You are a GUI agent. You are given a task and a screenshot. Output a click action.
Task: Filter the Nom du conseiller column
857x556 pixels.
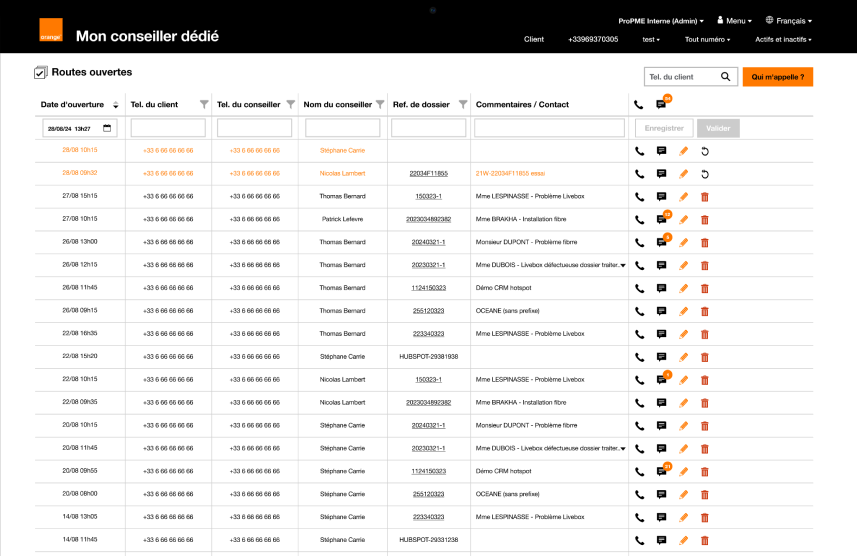[380, 104]
